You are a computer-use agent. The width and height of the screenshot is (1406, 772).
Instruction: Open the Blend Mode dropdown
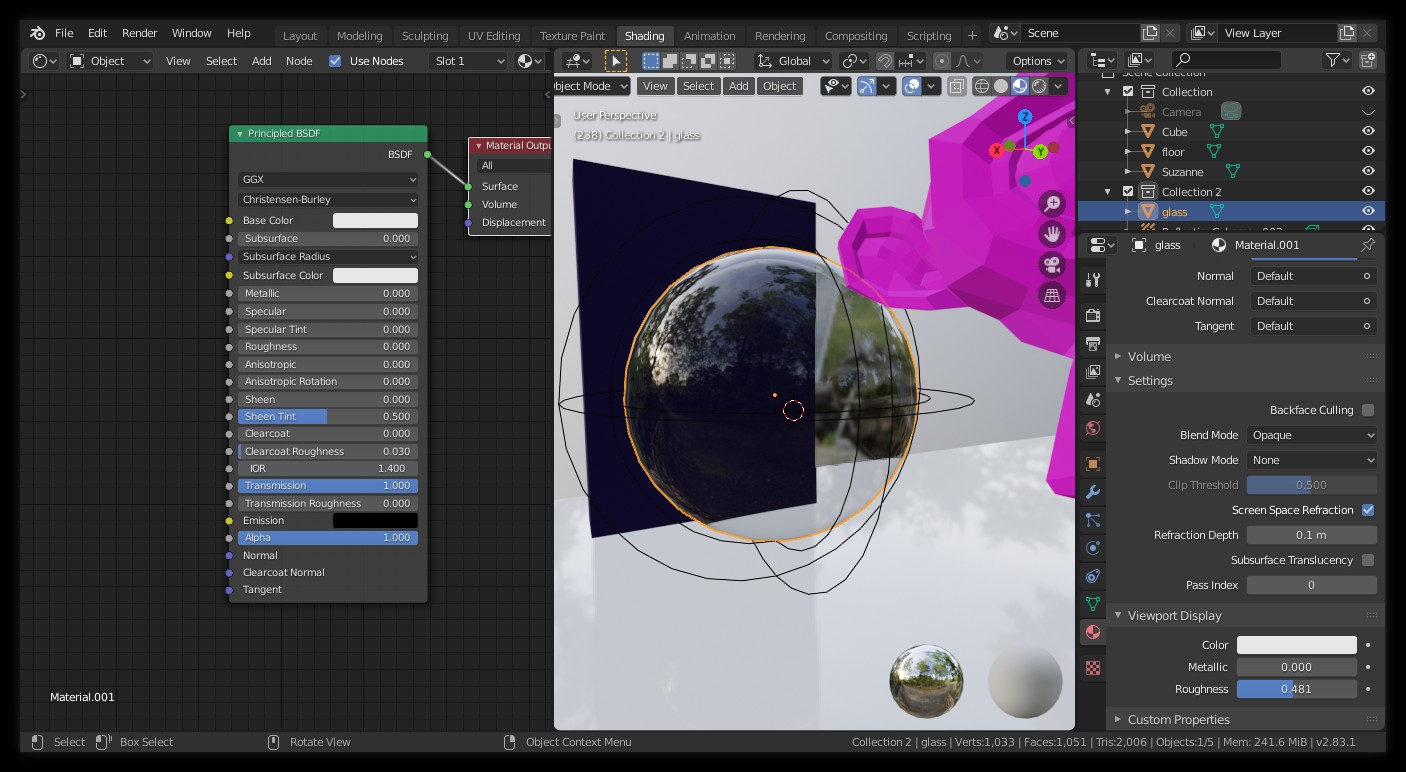(x=1311, y=435)
